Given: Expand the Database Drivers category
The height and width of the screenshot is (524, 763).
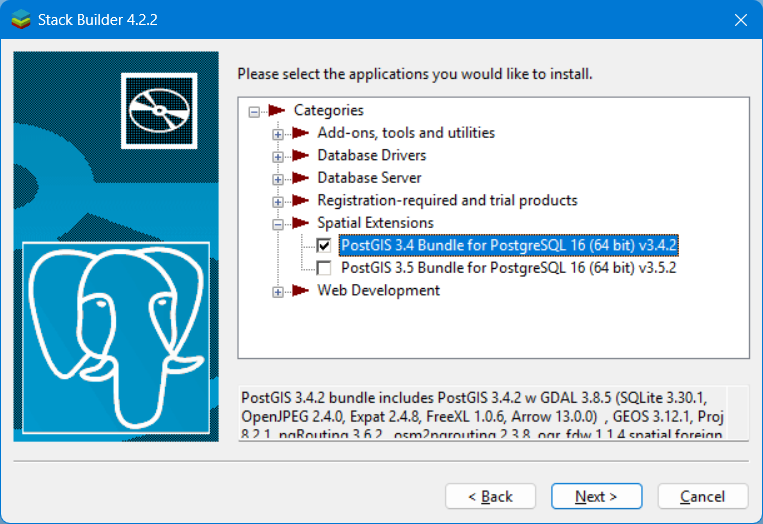Looking at the screenshot, I should (278, 157).
